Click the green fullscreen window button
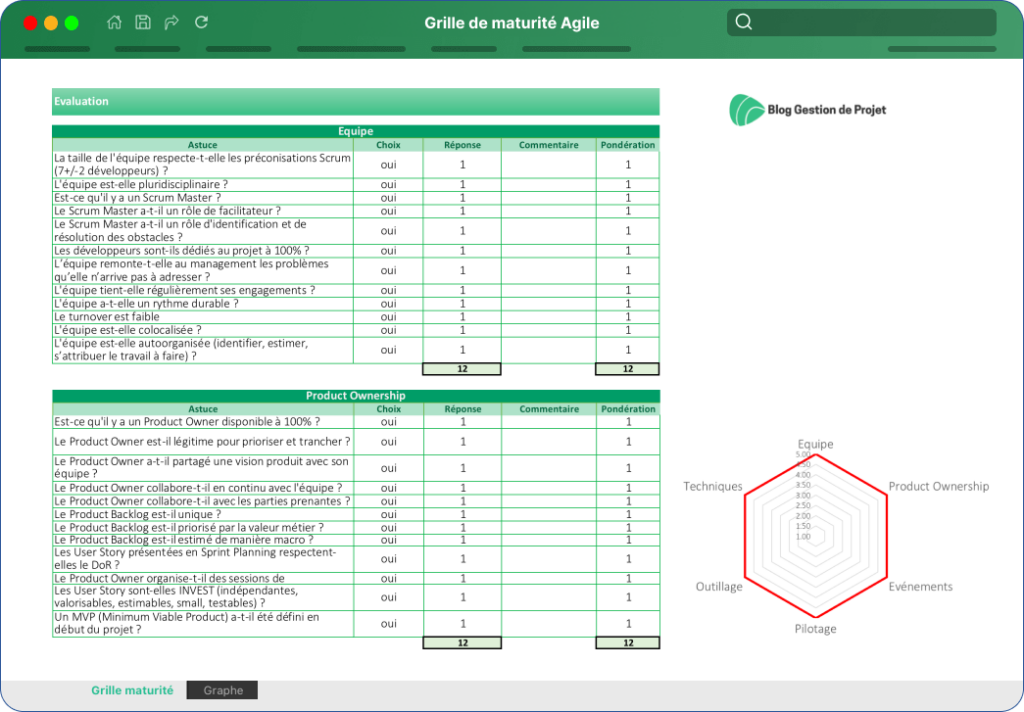This screenshot has height=712, width=1024. [x=71, y=23]
